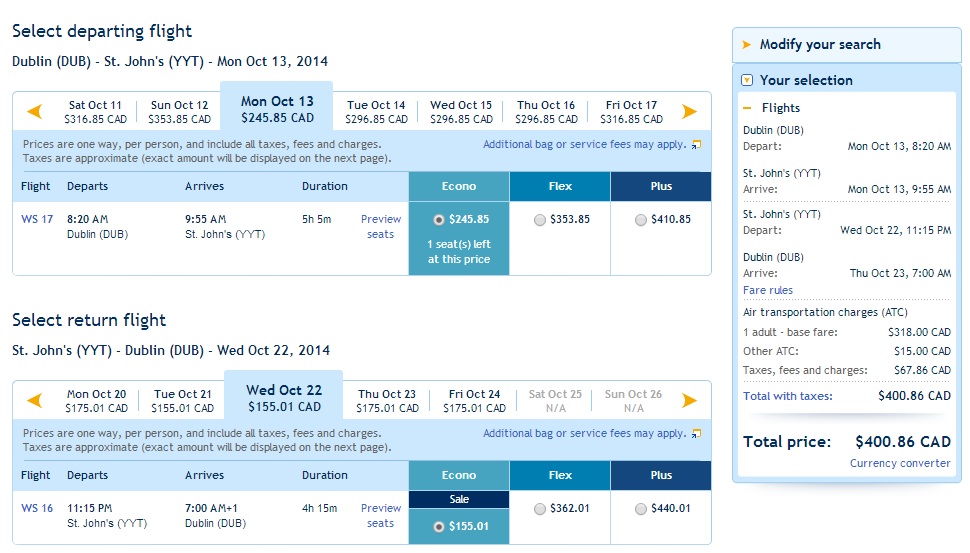Screen dimensions: 970x553
Task: Click previous dates arrow for return flight
Action: coord(35,401)
